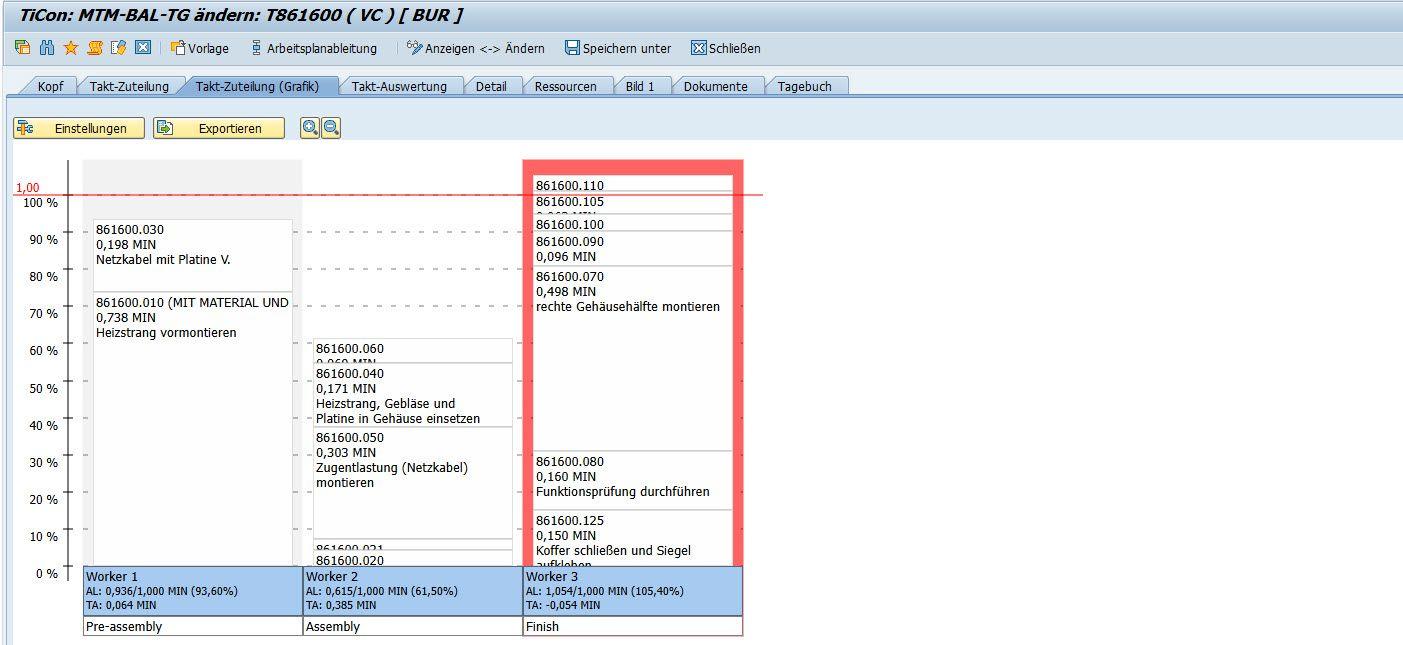
Task: Click the Exportieren button
Action: click(x=219, y=128)
